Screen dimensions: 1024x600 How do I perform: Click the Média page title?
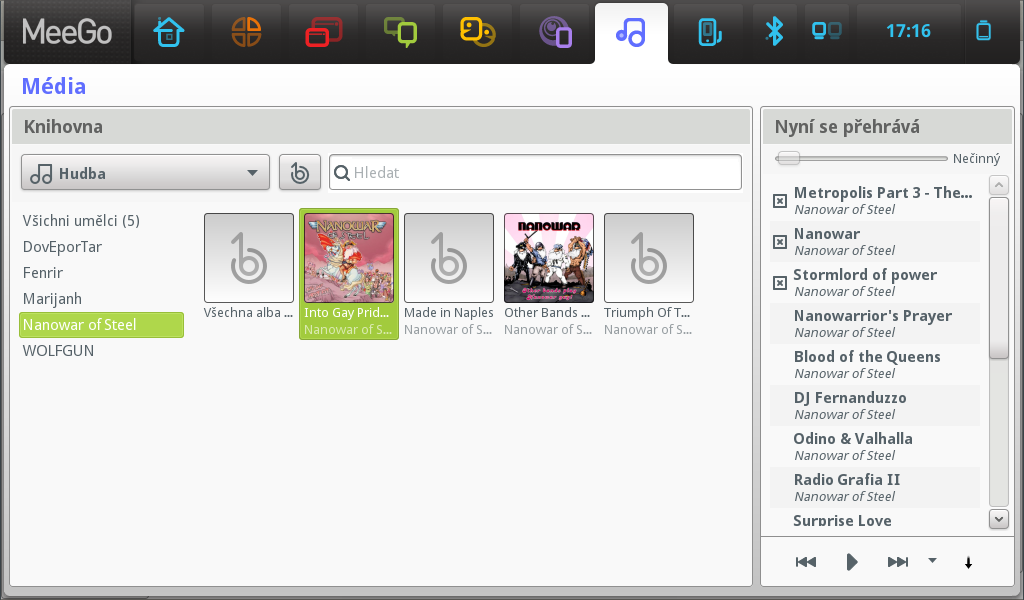pos(54,86)
